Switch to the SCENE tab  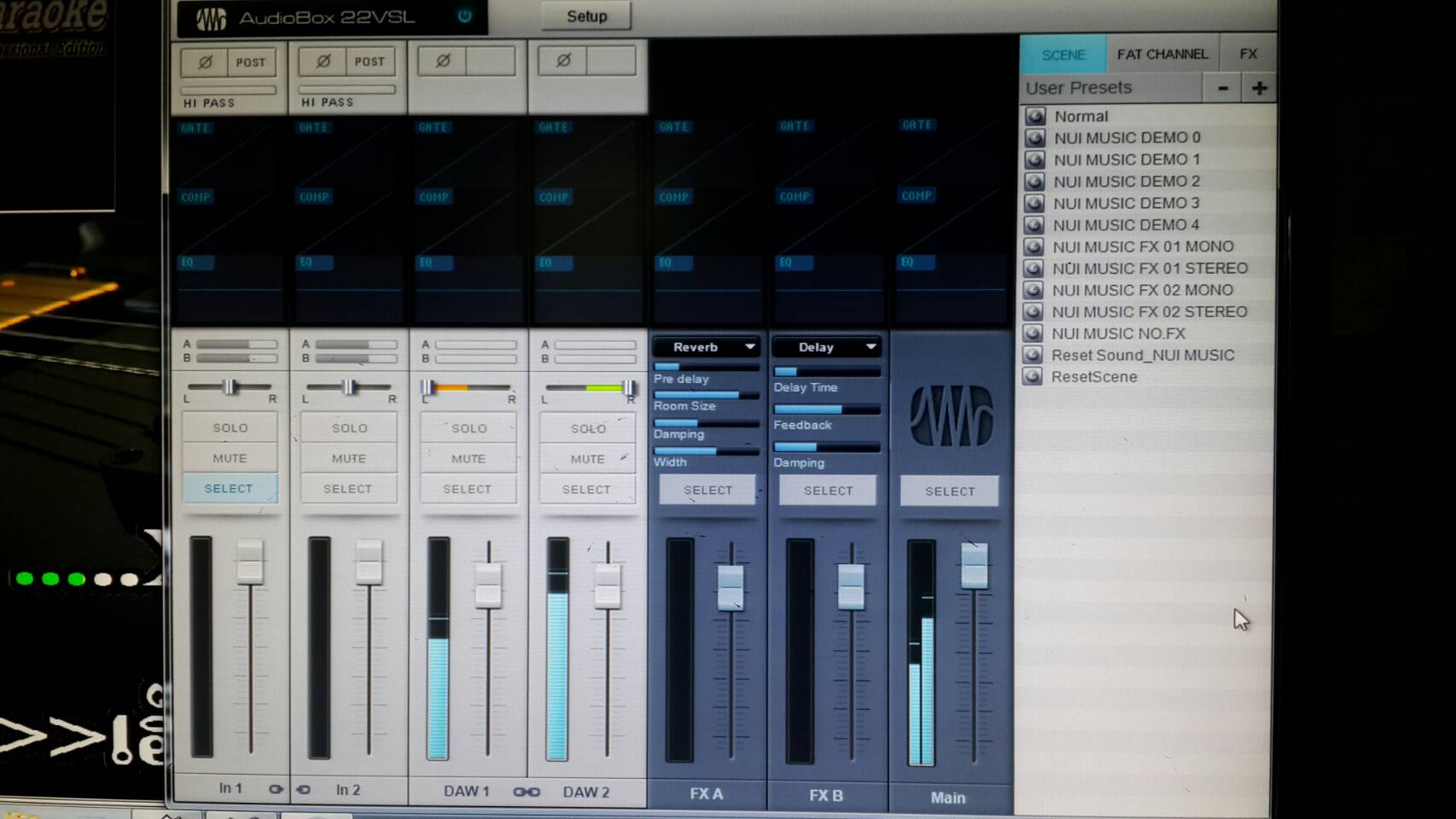1063,55
